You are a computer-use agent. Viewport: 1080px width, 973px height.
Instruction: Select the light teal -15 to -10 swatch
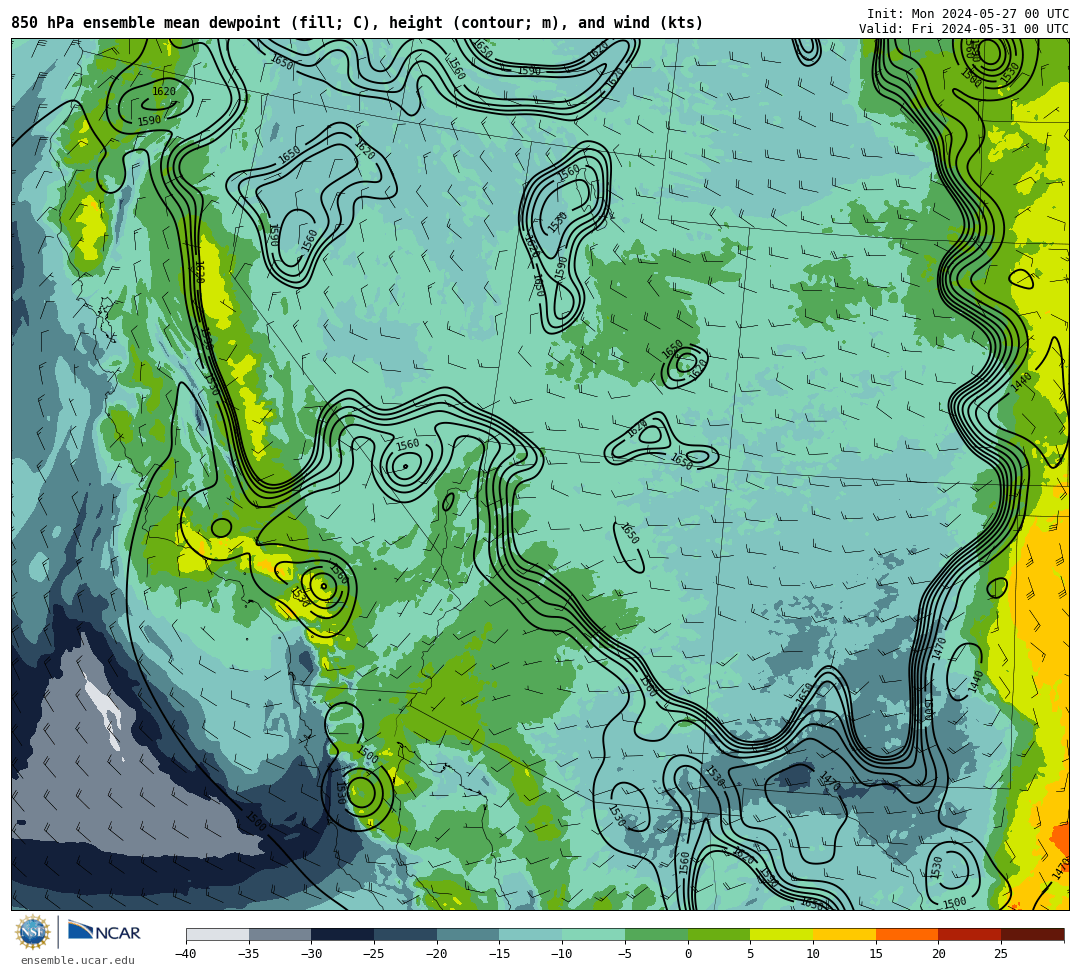click(531, 934)
